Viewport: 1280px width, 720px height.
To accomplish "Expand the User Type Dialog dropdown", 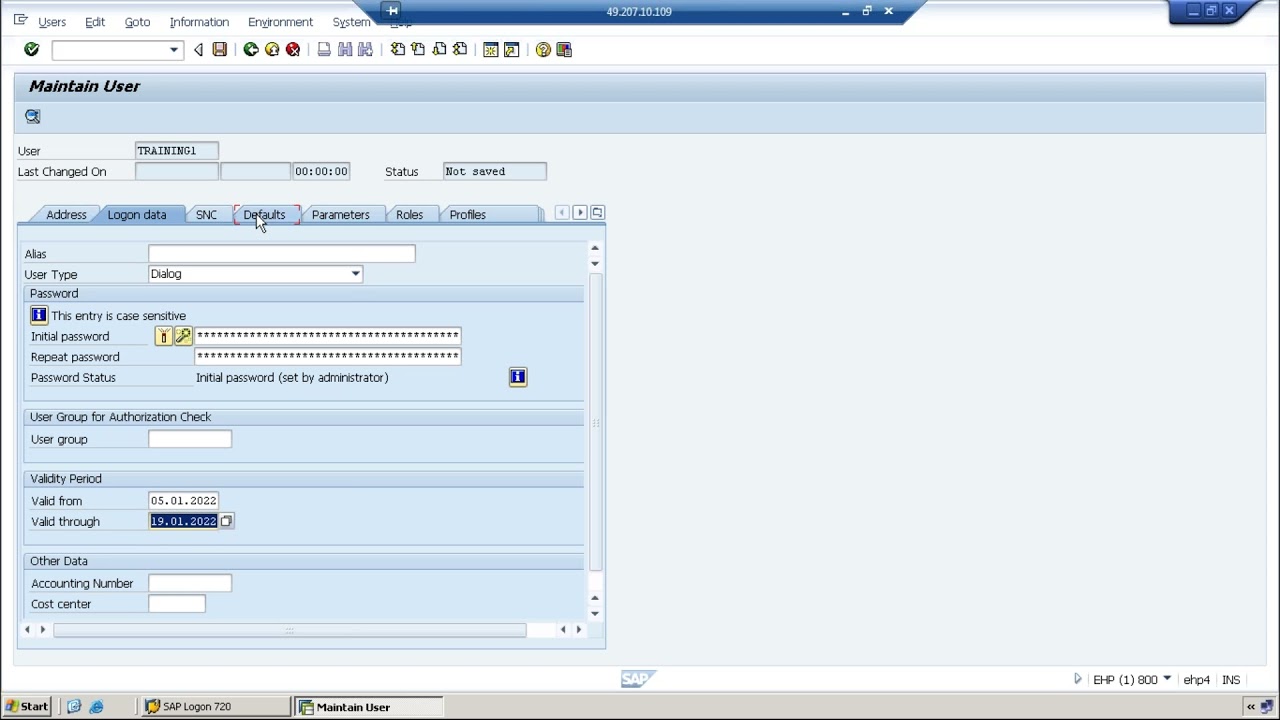I will tap(355, 274).
